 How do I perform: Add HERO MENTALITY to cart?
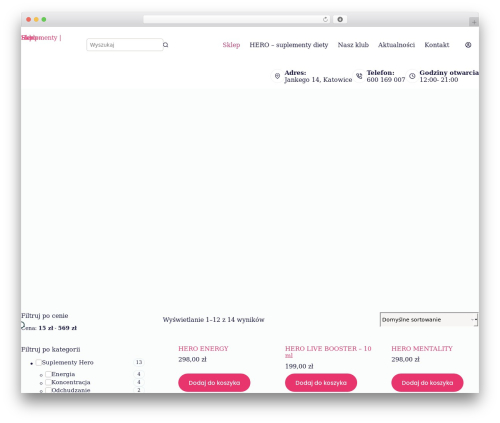point(427,383)
